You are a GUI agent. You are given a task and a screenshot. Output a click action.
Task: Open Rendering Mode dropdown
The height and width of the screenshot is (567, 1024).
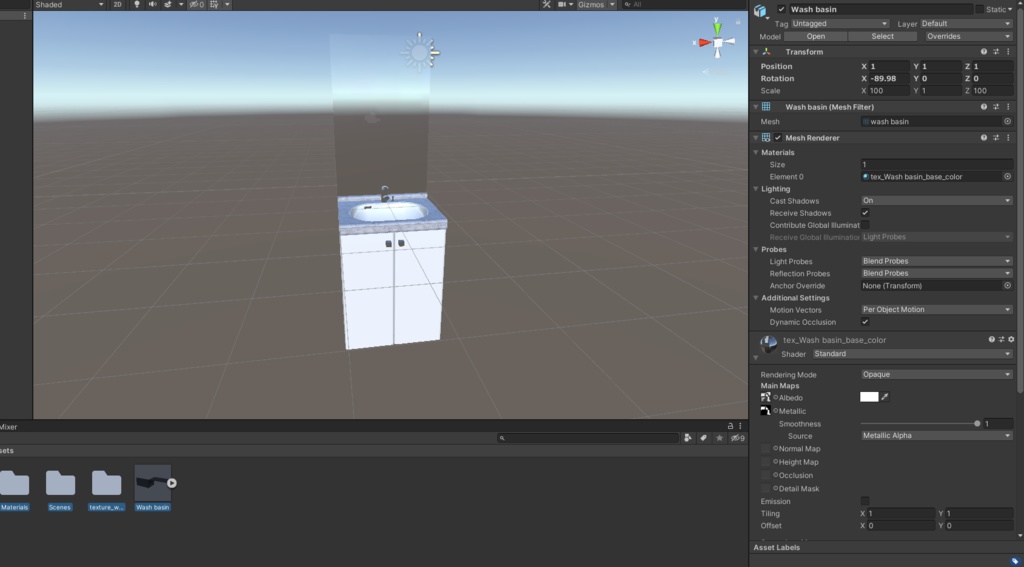tap(937, 374)
